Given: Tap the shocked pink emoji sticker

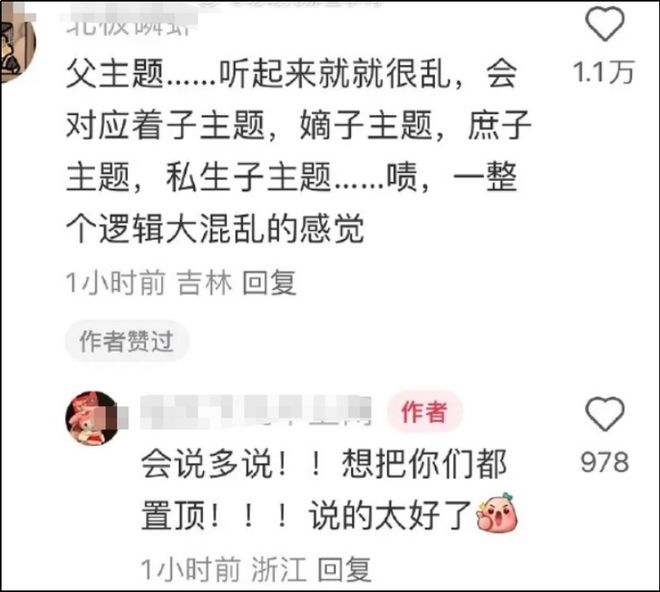Looking at the screenshot, I should coord(497,512).
